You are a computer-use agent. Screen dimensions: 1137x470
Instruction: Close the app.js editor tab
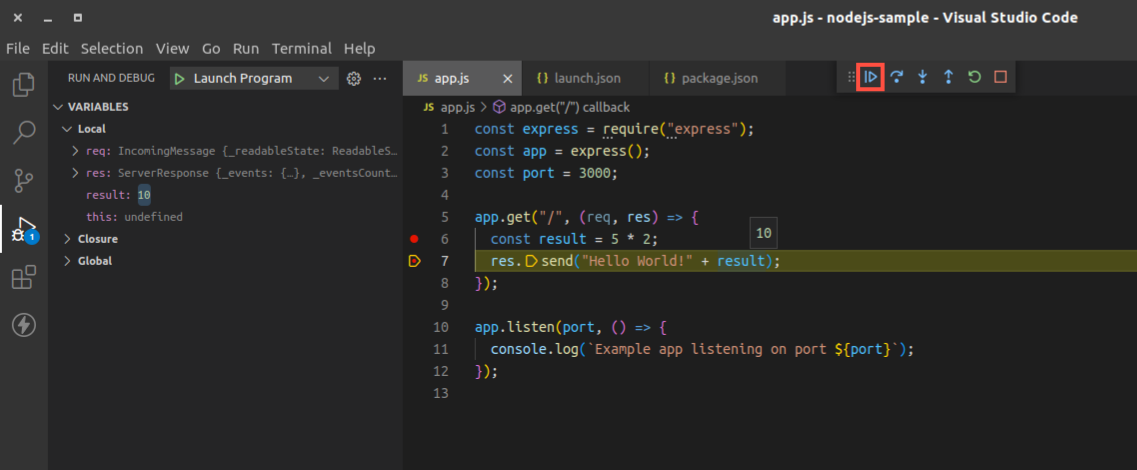coord(508,78)
